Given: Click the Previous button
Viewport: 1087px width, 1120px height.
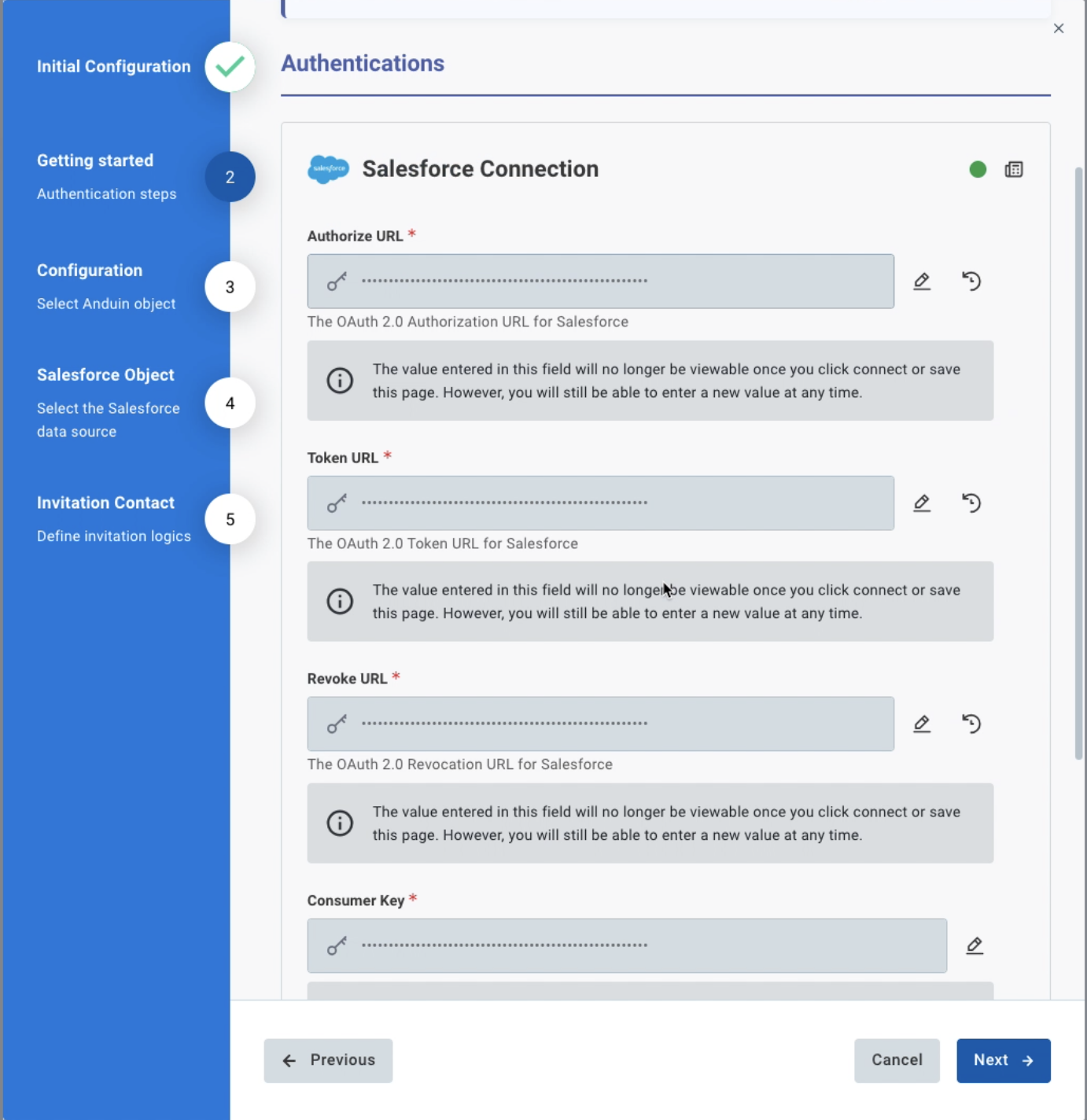Looking at the screenshot, I should tap(328, 1060).
